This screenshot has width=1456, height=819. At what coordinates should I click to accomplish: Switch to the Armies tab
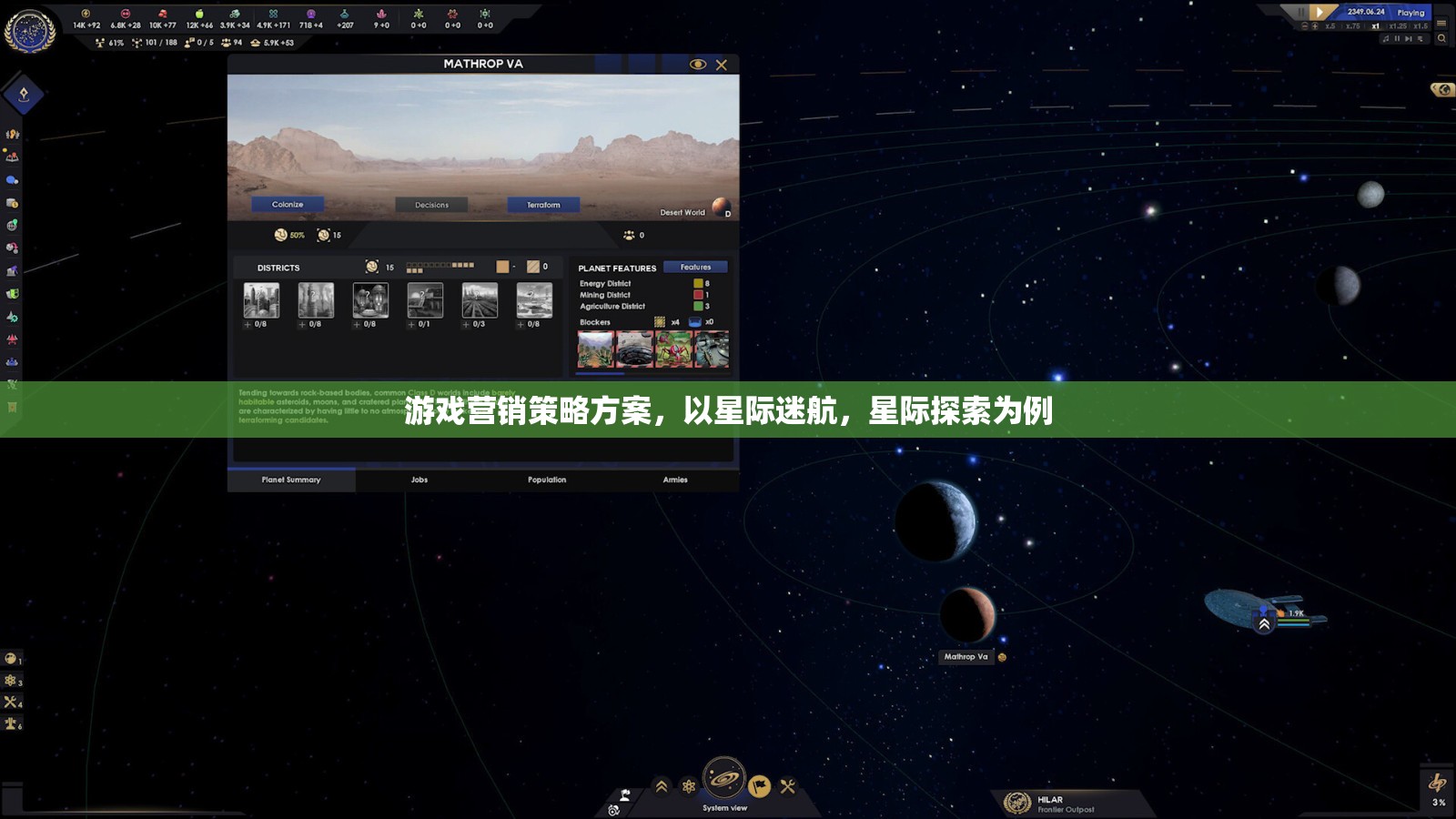click(x=675, y=480)
